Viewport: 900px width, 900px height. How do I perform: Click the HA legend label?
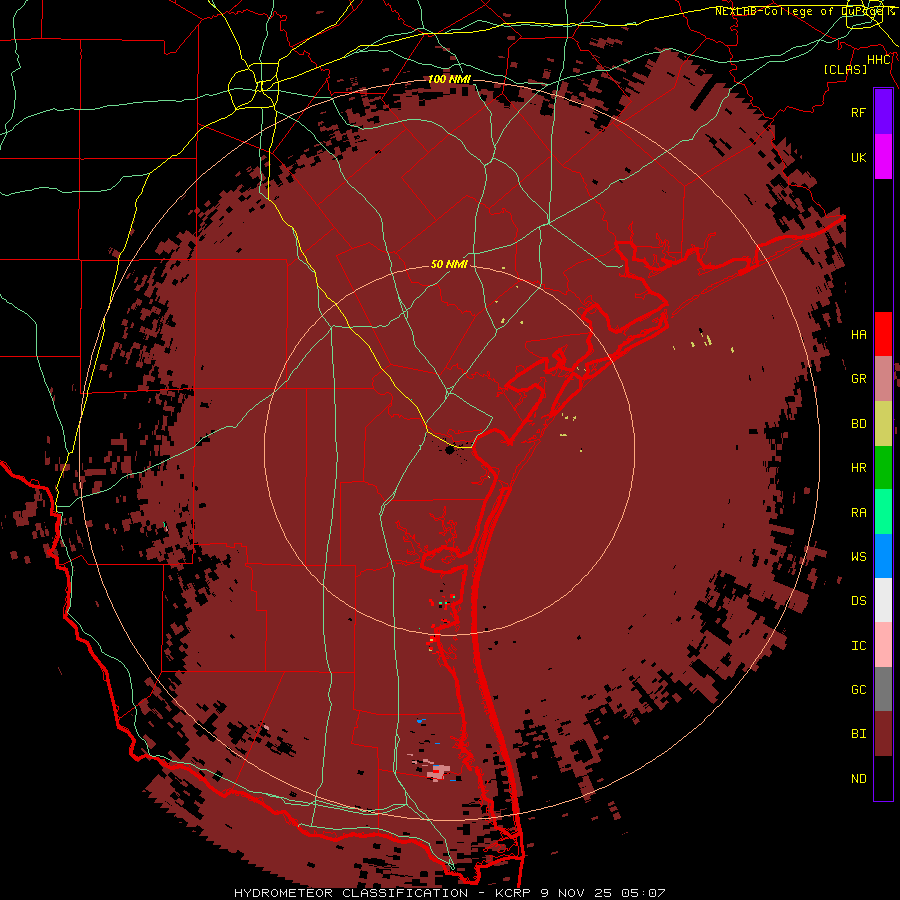pyautogui.click(x=858, y=334)
